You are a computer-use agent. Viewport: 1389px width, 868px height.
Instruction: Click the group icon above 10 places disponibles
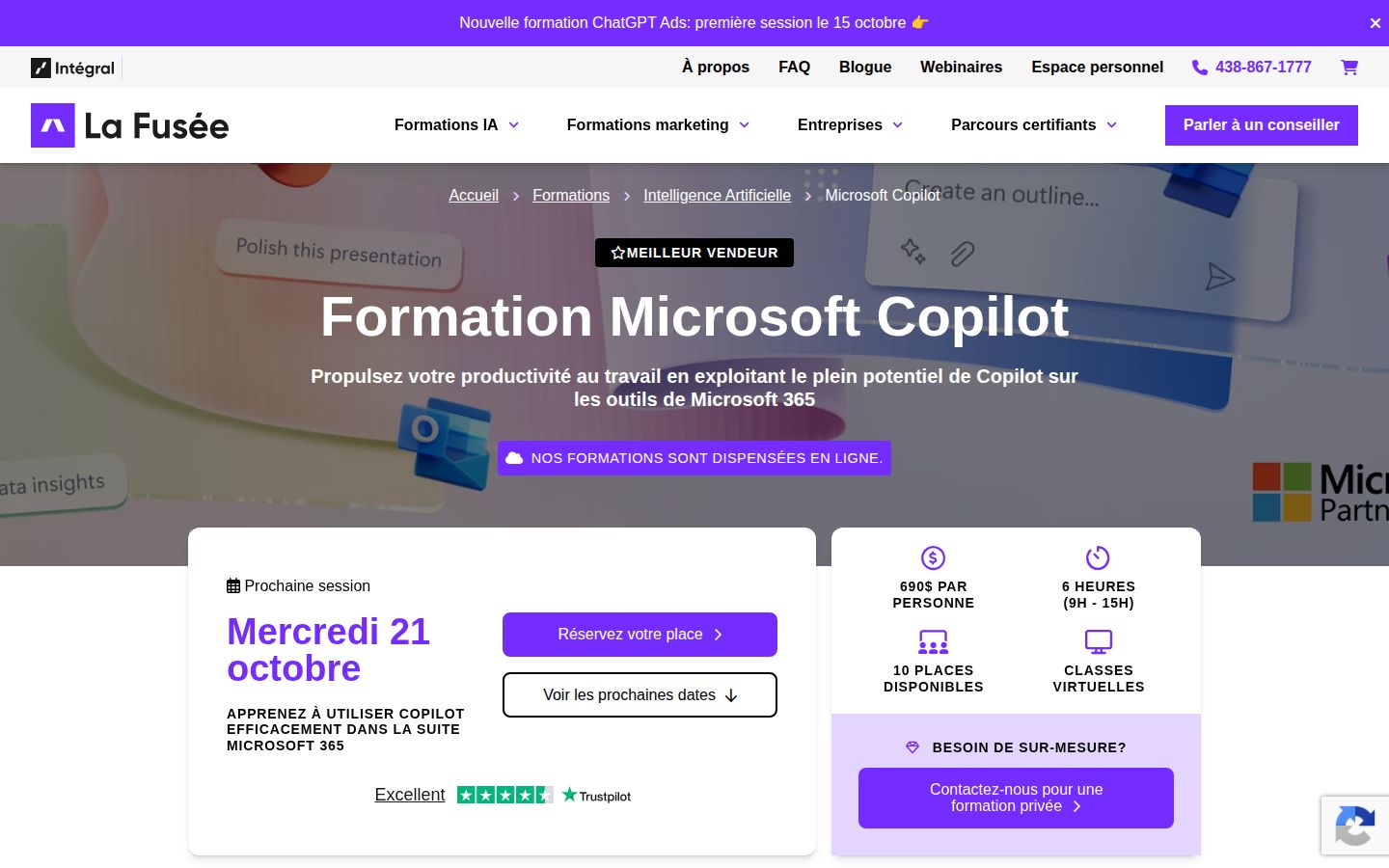(933, 641)
